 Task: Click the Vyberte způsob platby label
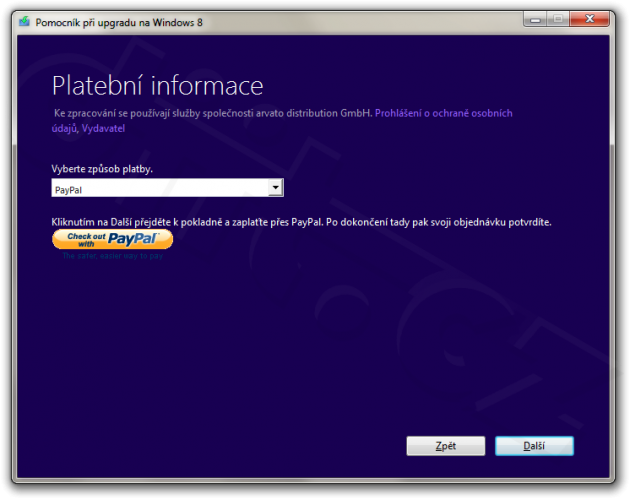click(x=102, y=169)
